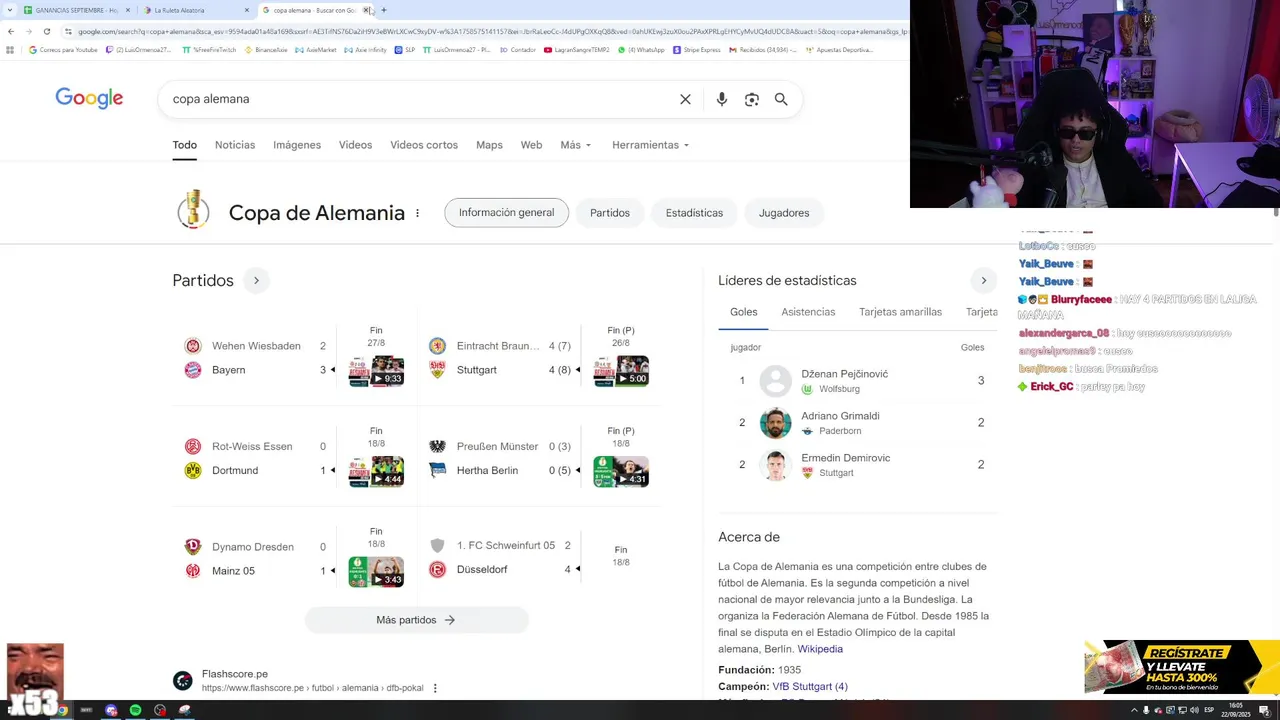The height and width of the screenshot is (720, 1280).
Task: Click Adriano Grimaldi's player photo
Action: (x=775, y=423)
